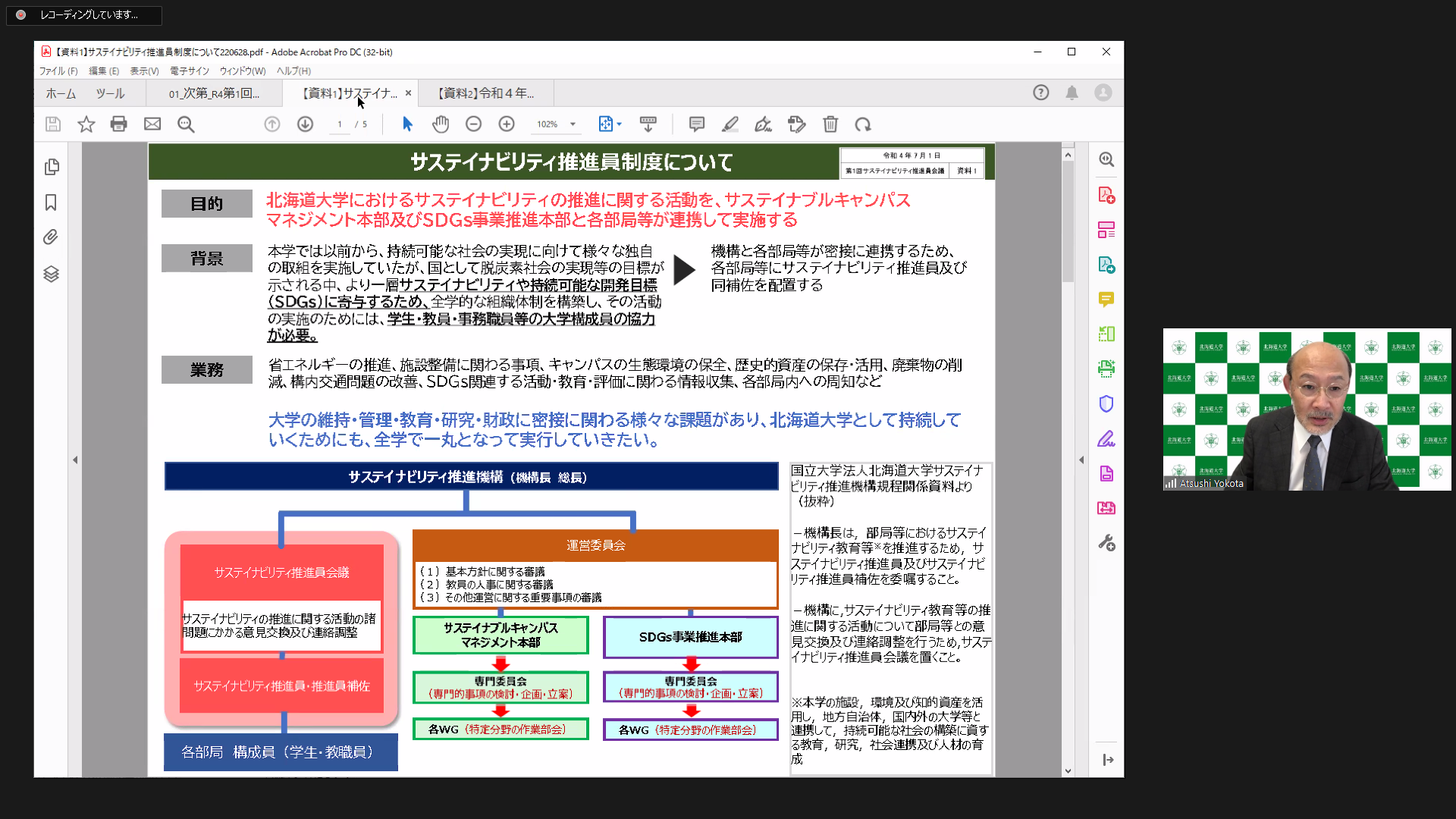Open the Sticky Note comment tool
The image size is (1456, 819).
pos(695,124)
